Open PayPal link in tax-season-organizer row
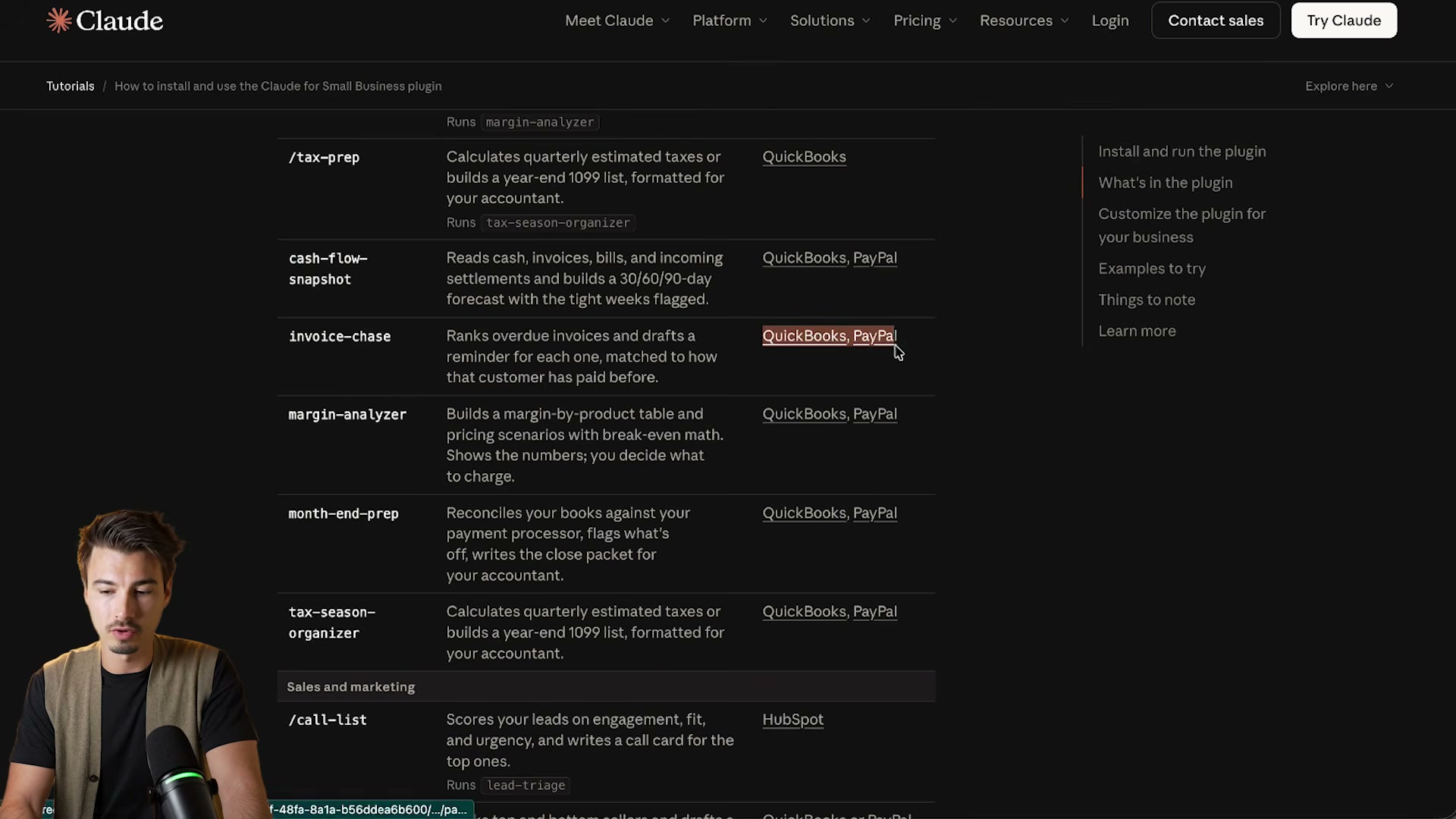 coord(875,611)
